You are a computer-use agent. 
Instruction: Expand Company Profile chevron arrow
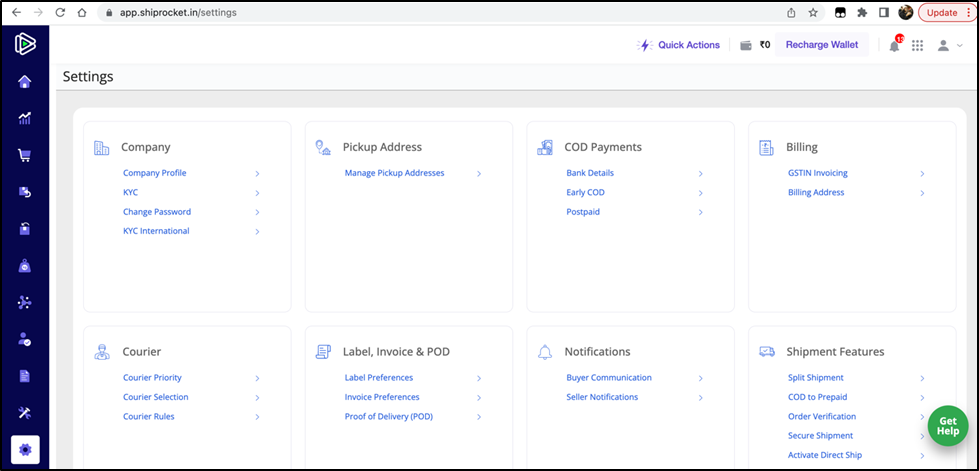coord(257,173)
